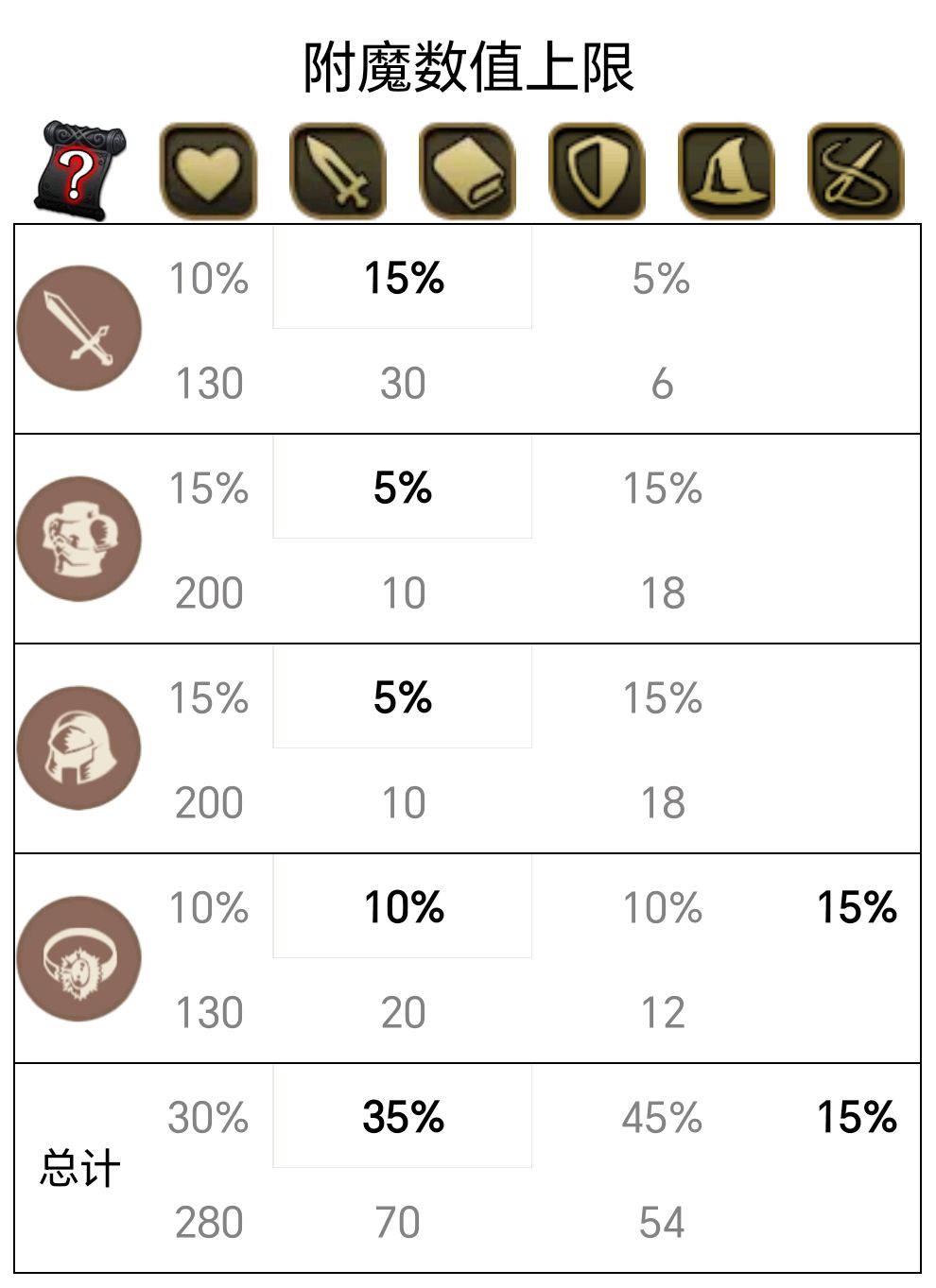Select the helmet row icon

pyautogui.click(x=79, y=748)
